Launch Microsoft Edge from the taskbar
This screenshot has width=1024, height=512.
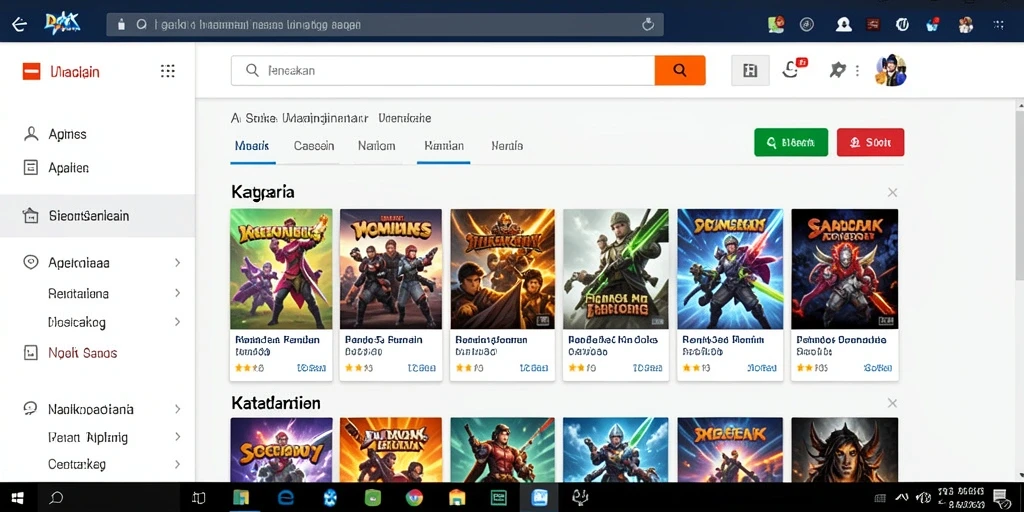[285, 498]
